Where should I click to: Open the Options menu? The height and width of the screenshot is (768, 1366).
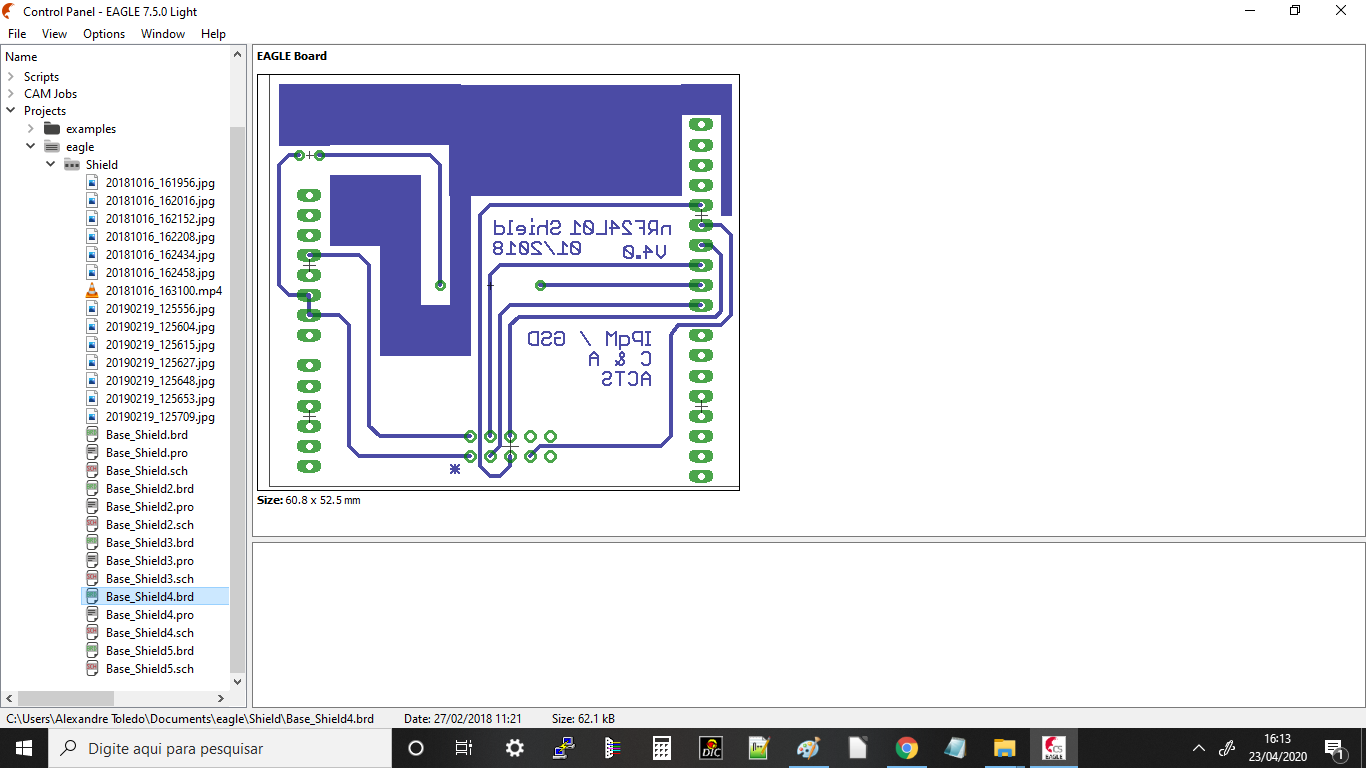(104, 34)
